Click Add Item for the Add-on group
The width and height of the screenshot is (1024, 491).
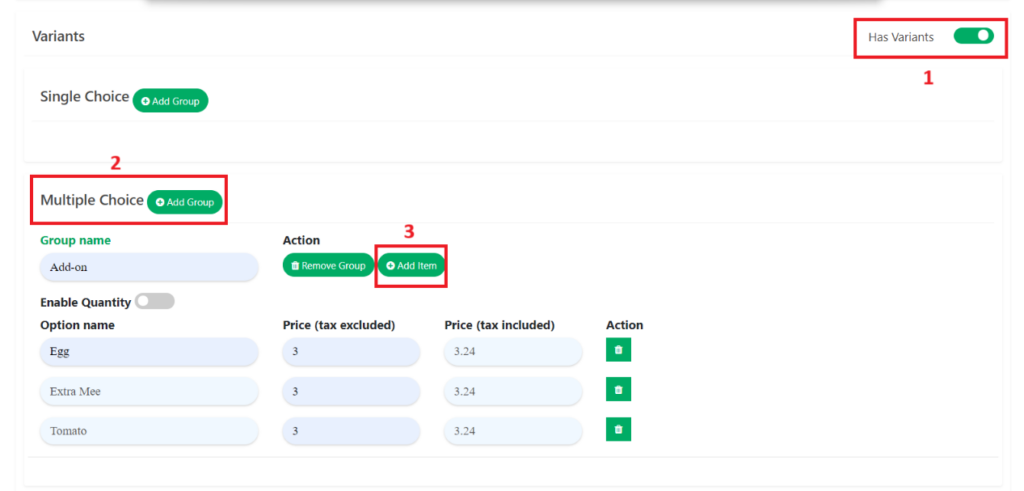click(x=411, y=265)
